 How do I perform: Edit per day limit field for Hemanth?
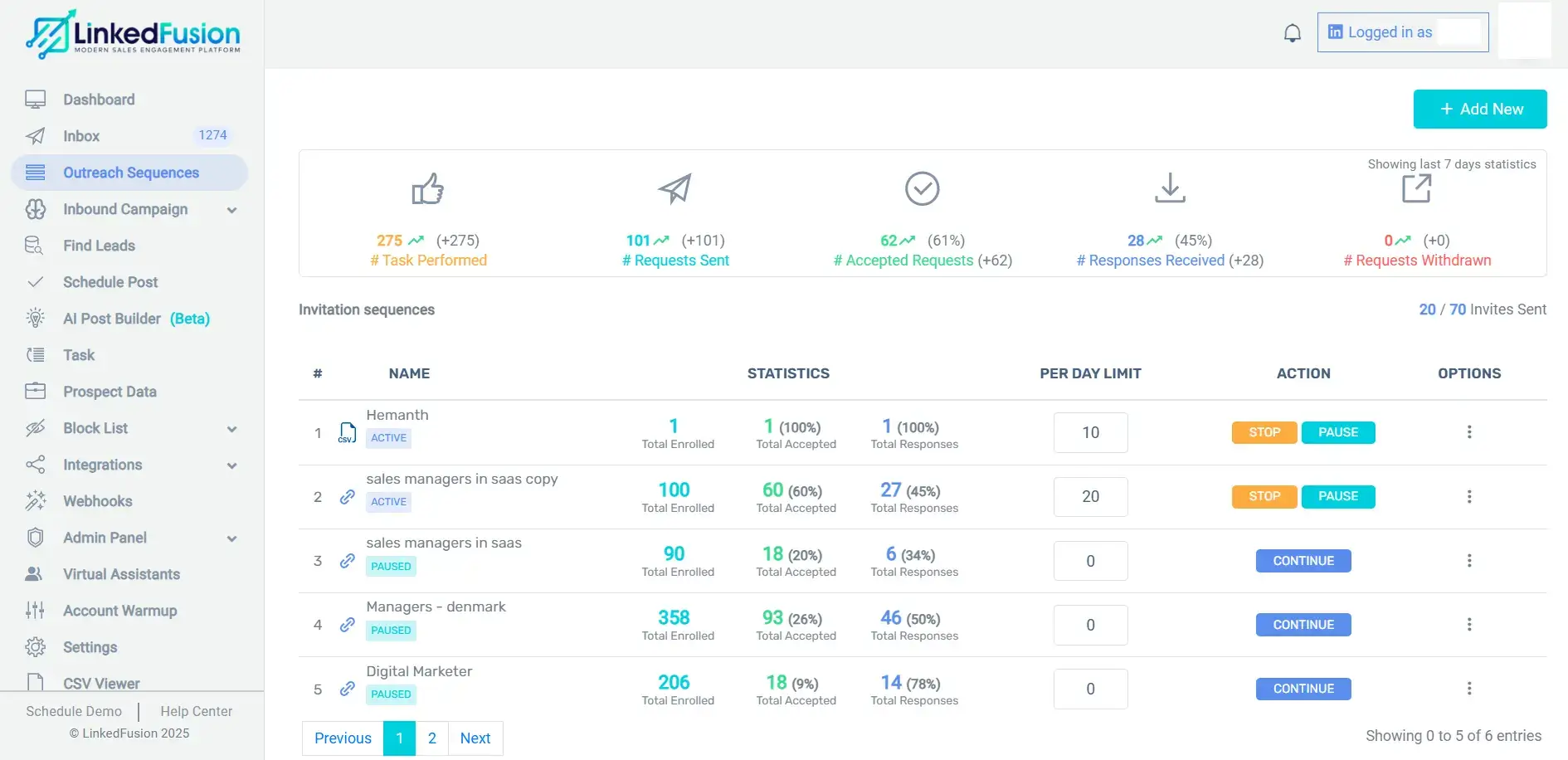tap(1090, 432)
